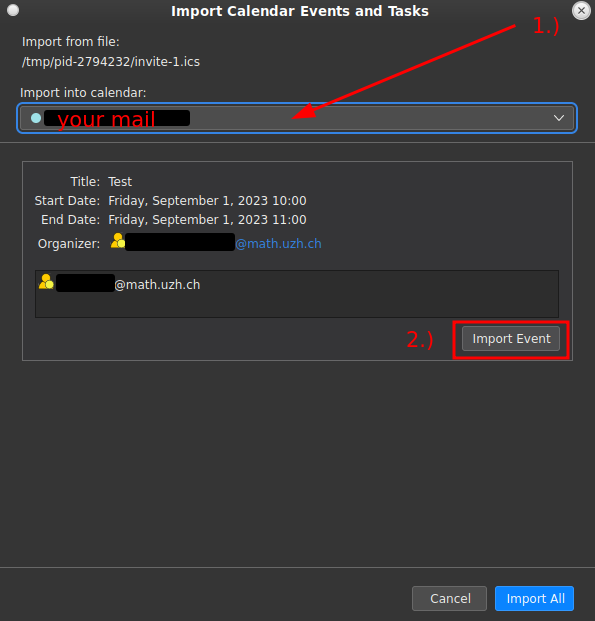Click the attendee person icon
The height and width of the screenshot is (621, 595).
click(x=46, y=282)
